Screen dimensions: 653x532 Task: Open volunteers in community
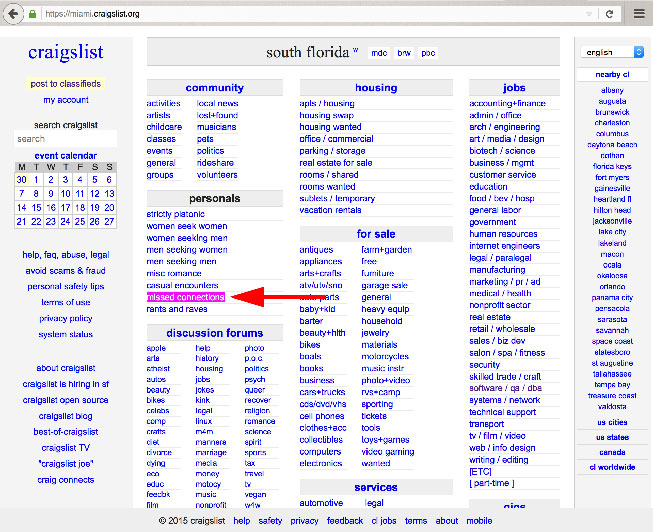tap(217, 175)
